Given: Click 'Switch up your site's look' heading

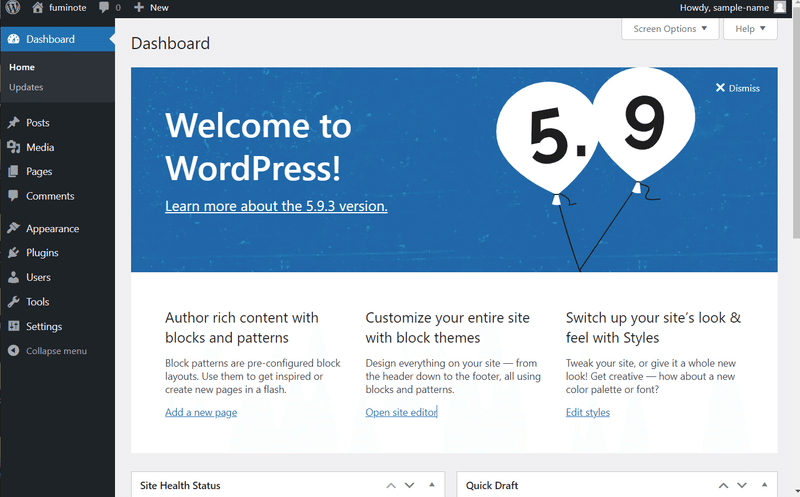Looking at the screenshot, I should 653,328.
